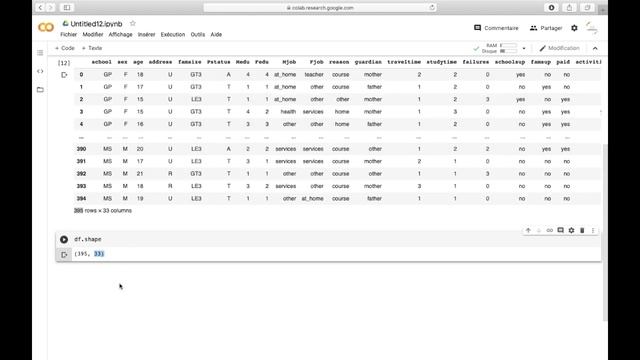The height and width of the screenshot is (360, 640).
Task: Open Safari downloads icon
Action: (551, 7)
